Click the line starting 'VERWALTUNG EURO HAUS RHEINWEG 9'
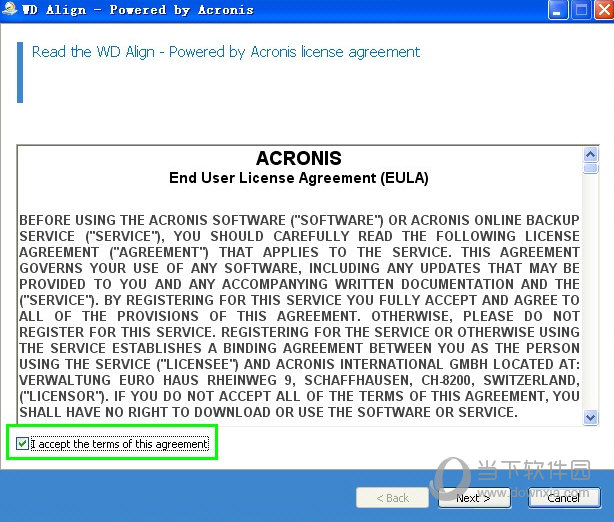Screen dimensions: 614x522 tap(299, 380)
